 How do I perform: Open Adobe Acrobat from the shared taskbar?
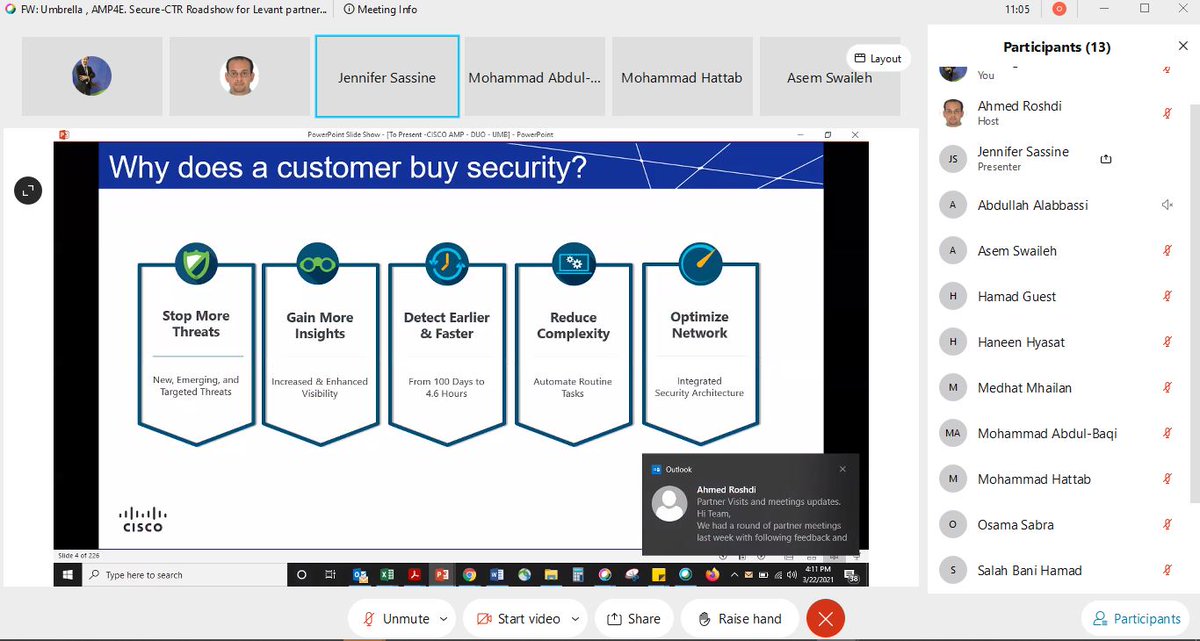click(414, 575)
